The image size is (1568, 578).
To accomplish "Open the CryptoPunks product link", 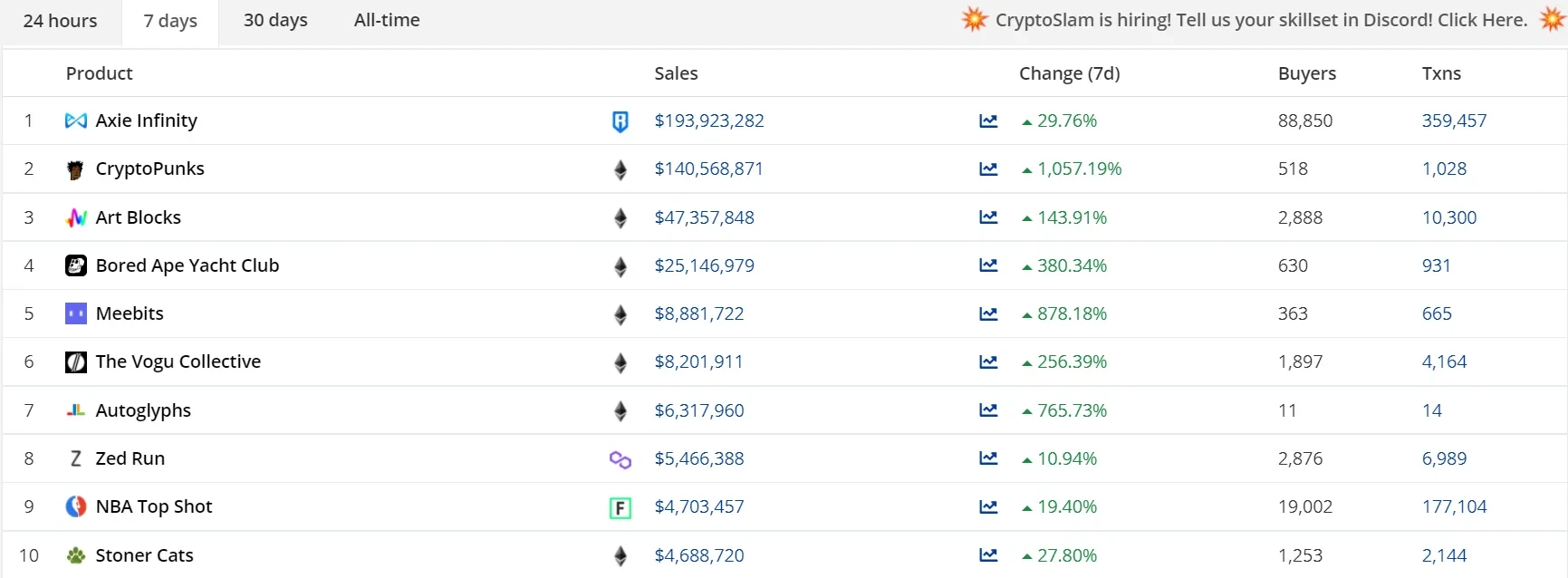I will (149, 169).
